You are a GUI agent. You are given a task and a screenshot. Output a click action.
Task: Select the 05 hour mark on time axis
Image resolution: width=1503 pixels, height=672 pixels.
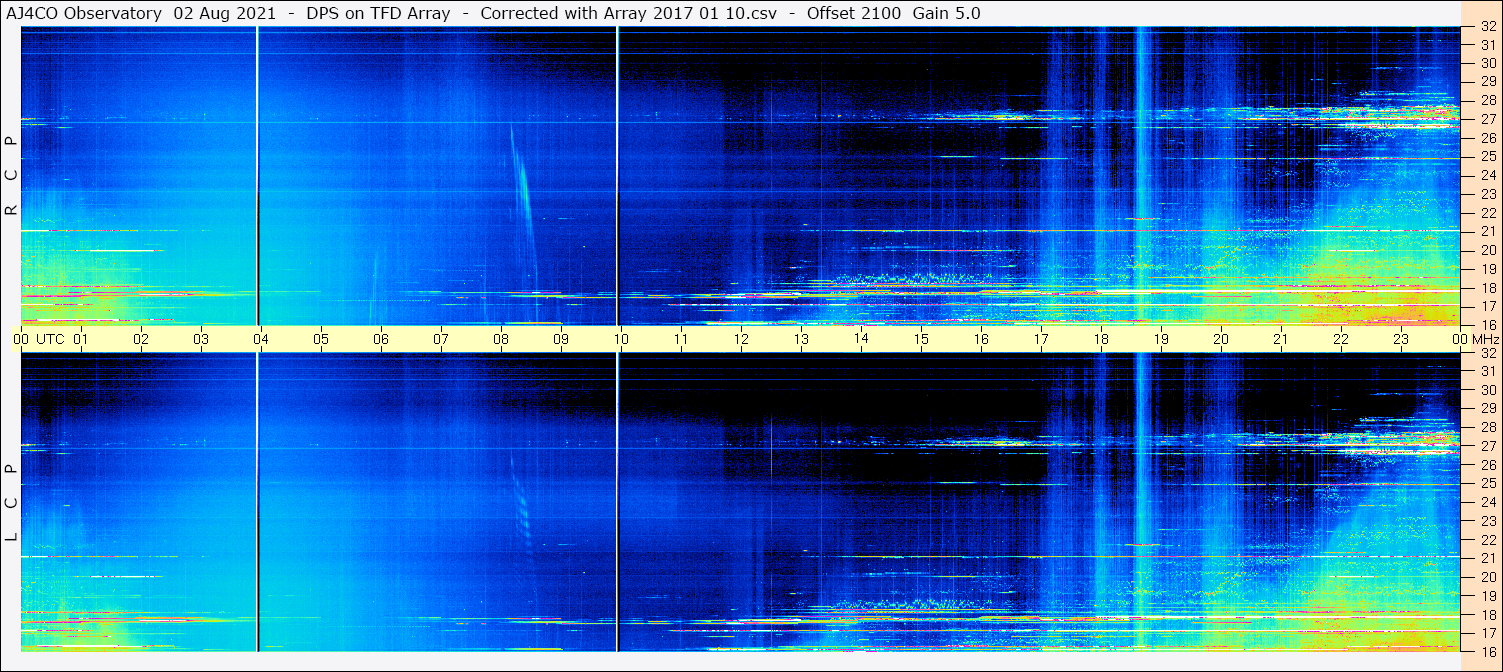coord(321,339)
